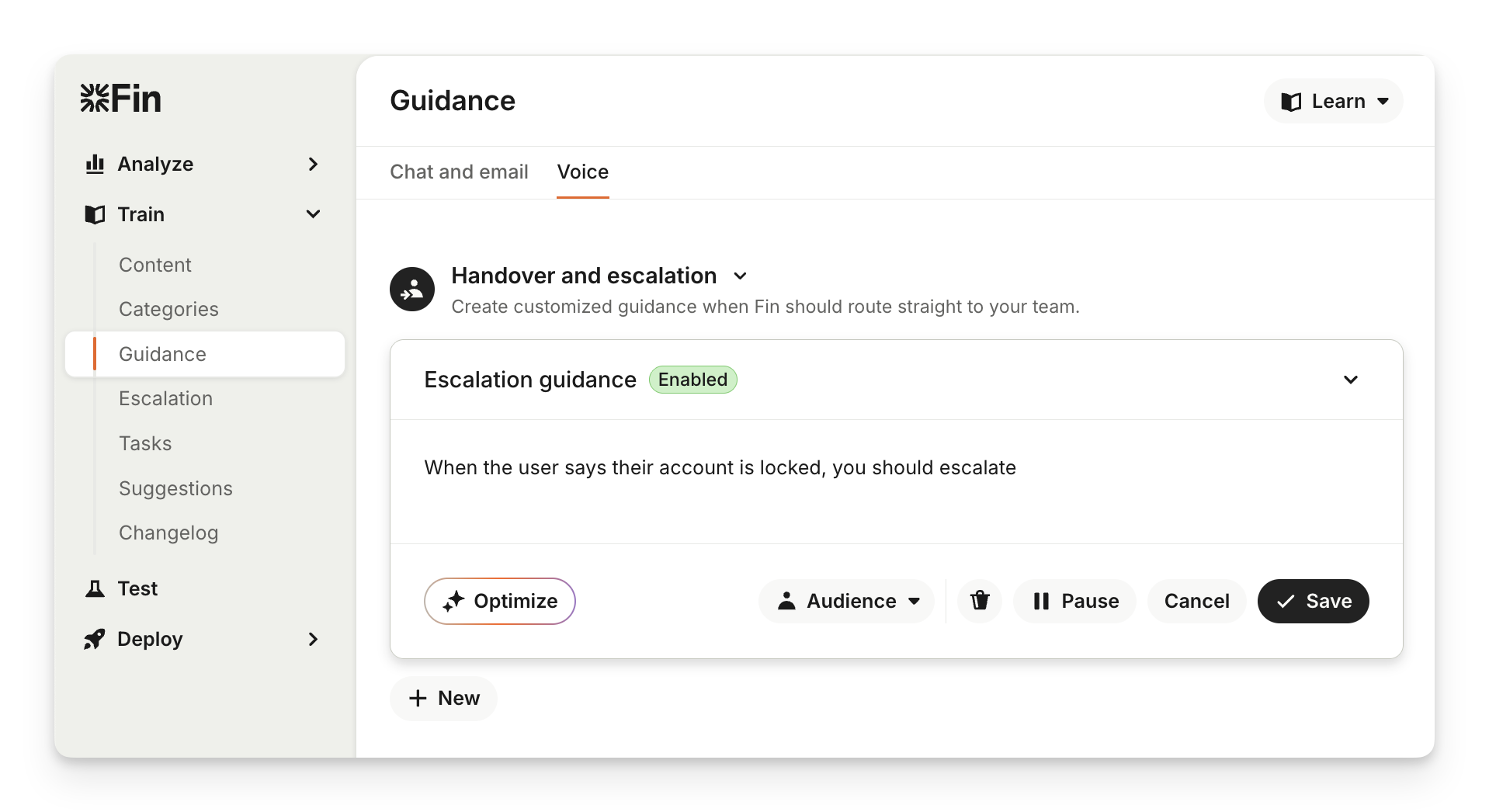
Task: Switch to Chat and email tab
Action: point(459,172)
